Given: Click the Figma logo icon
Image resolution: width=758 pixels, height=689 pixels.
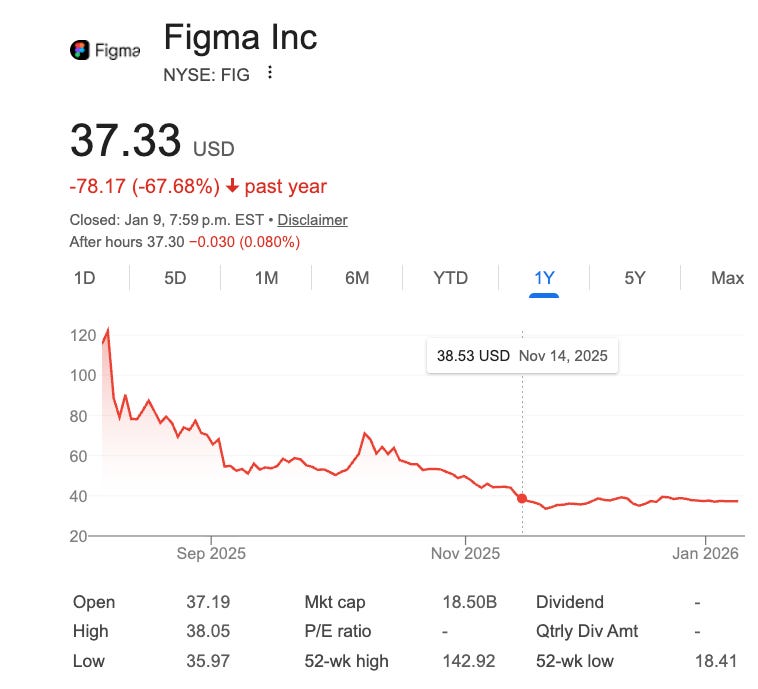Looking at the screenshot, I should [80, 50].
